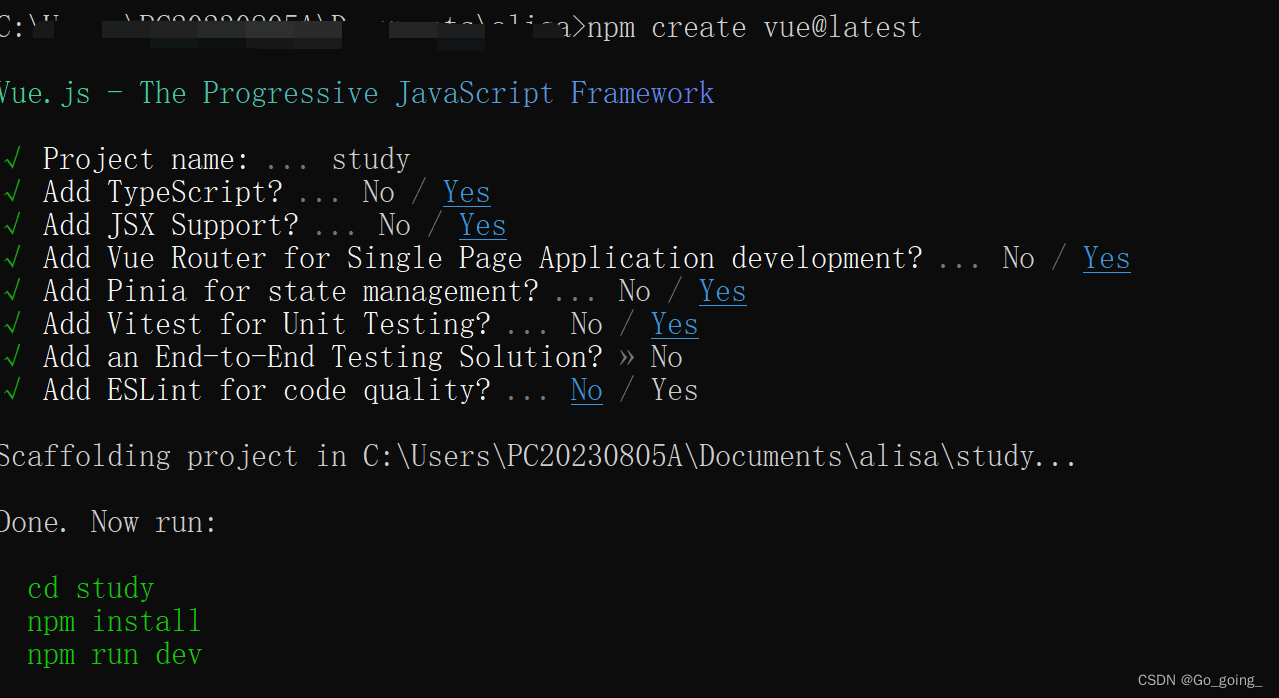Click the 'Scaffolding project in' path line
The height and width of the screenshot is (698, 1279).
click(538, 456)
